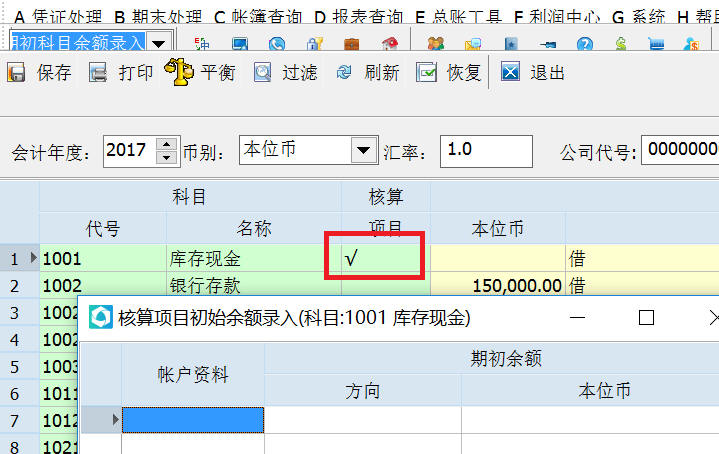Click the language switch E/中 icon
The width and height of the screenshot is (719, 454).
point(202,44)
